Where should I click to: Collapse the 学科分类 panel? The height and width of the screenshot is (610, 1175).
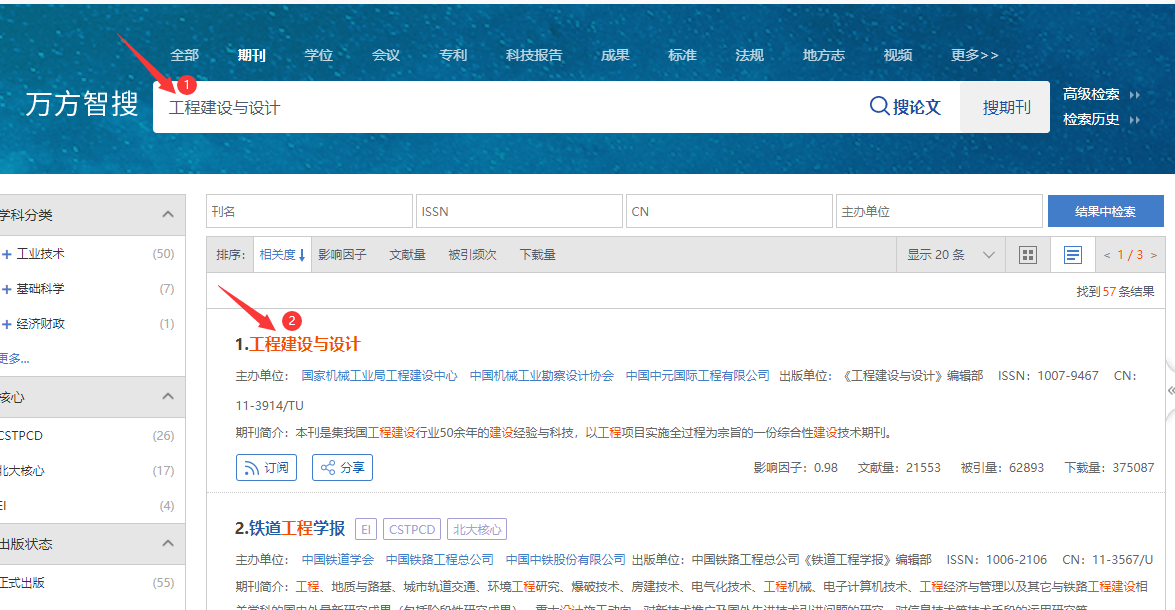coord(167,214)
